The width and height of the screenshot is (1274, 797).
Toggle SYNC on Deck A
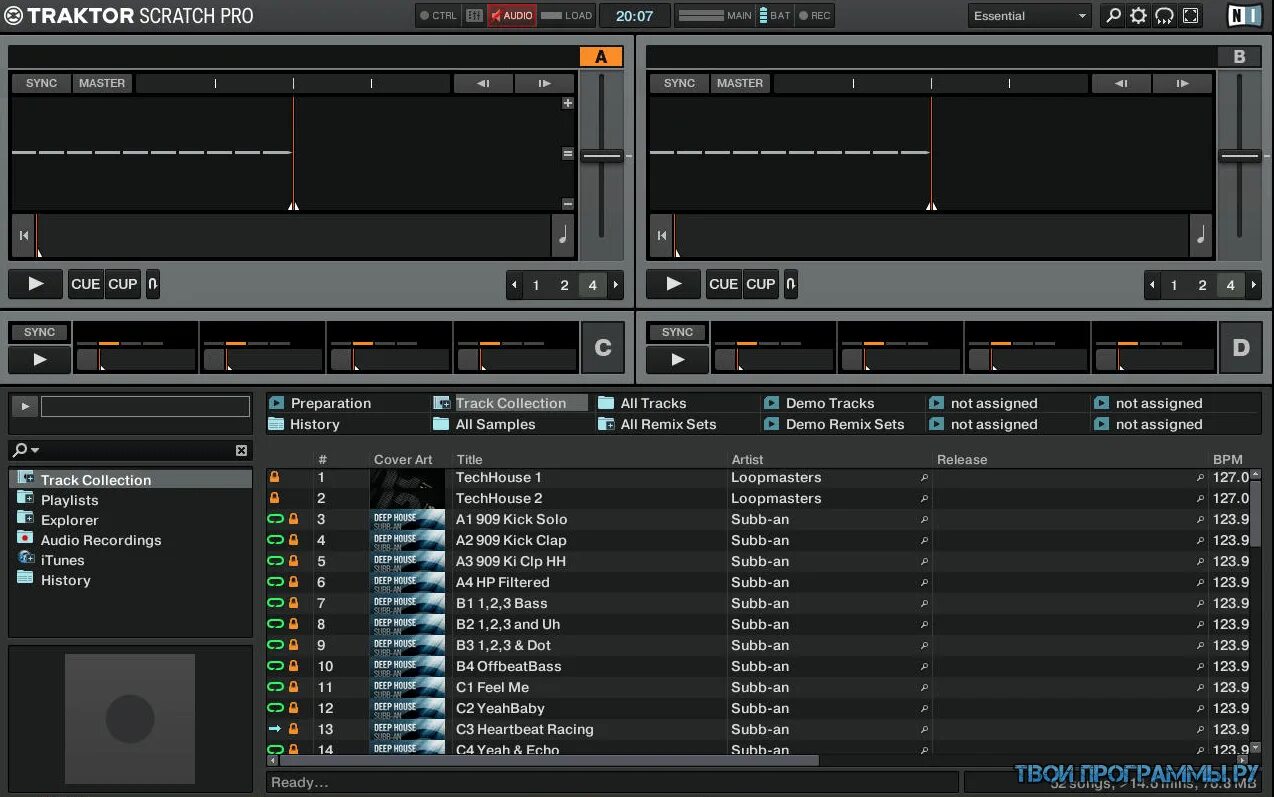pos(41,84)
